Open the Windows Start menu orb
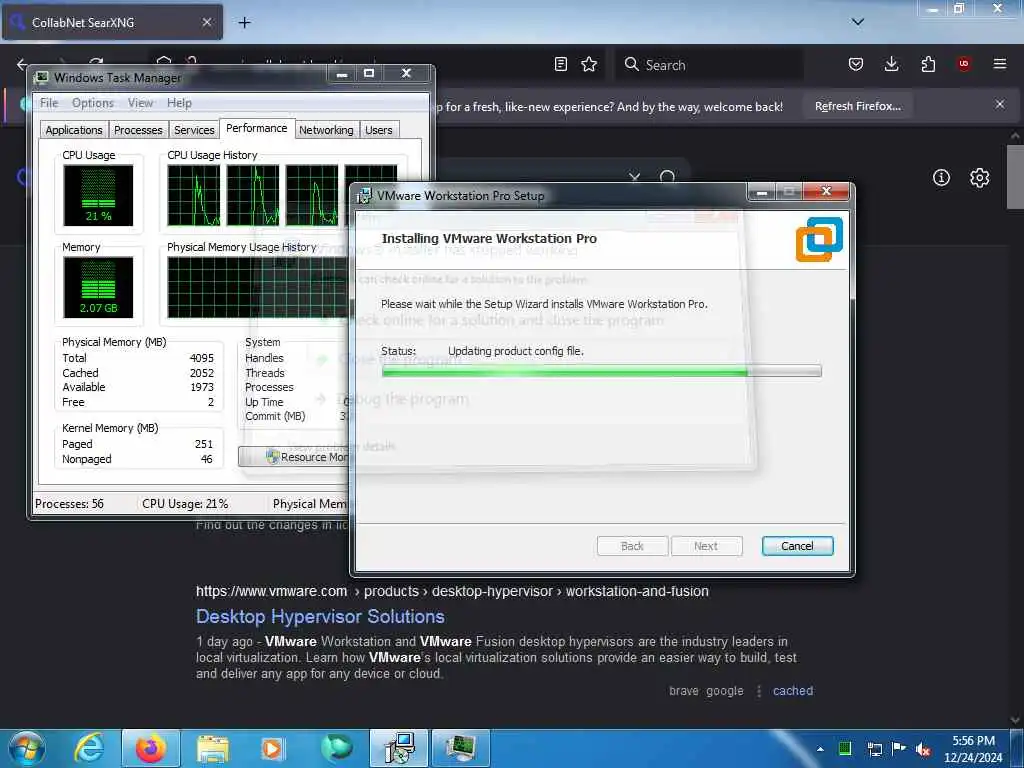This screenshot has height=768, width=1024. tap(27, 748)
